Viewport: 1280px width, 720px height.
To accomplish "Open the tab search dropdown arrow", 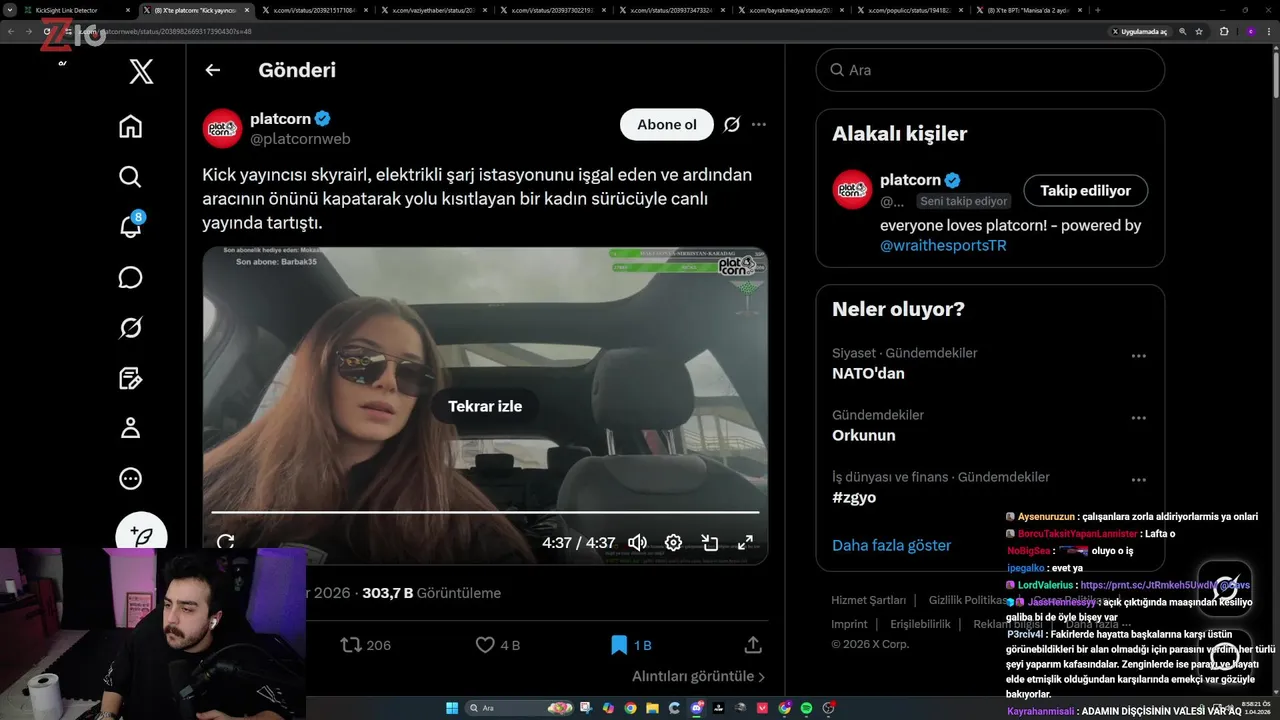I will tap(9, 10).
